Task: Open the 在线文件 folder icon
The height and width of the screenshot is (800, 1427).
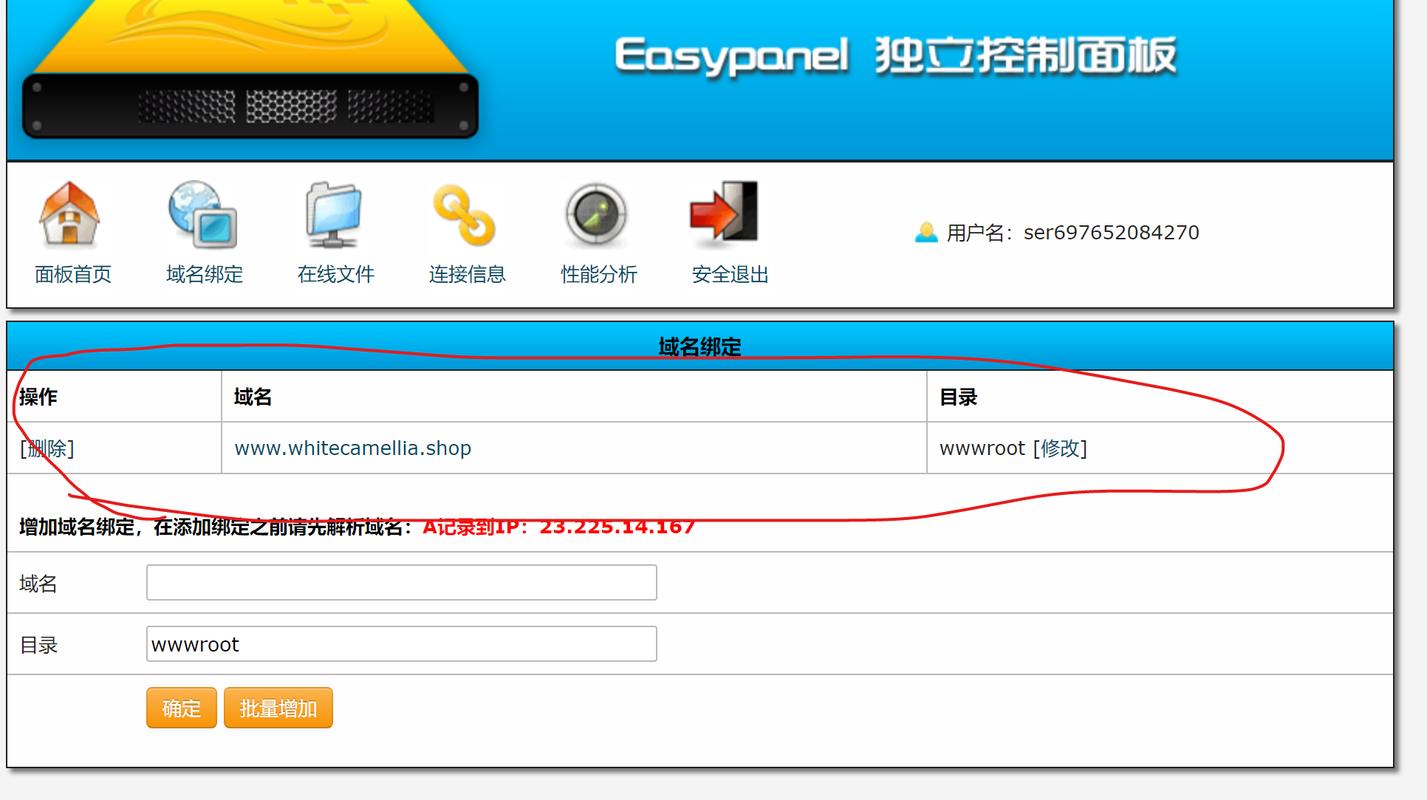Action: tap(334, 214)
